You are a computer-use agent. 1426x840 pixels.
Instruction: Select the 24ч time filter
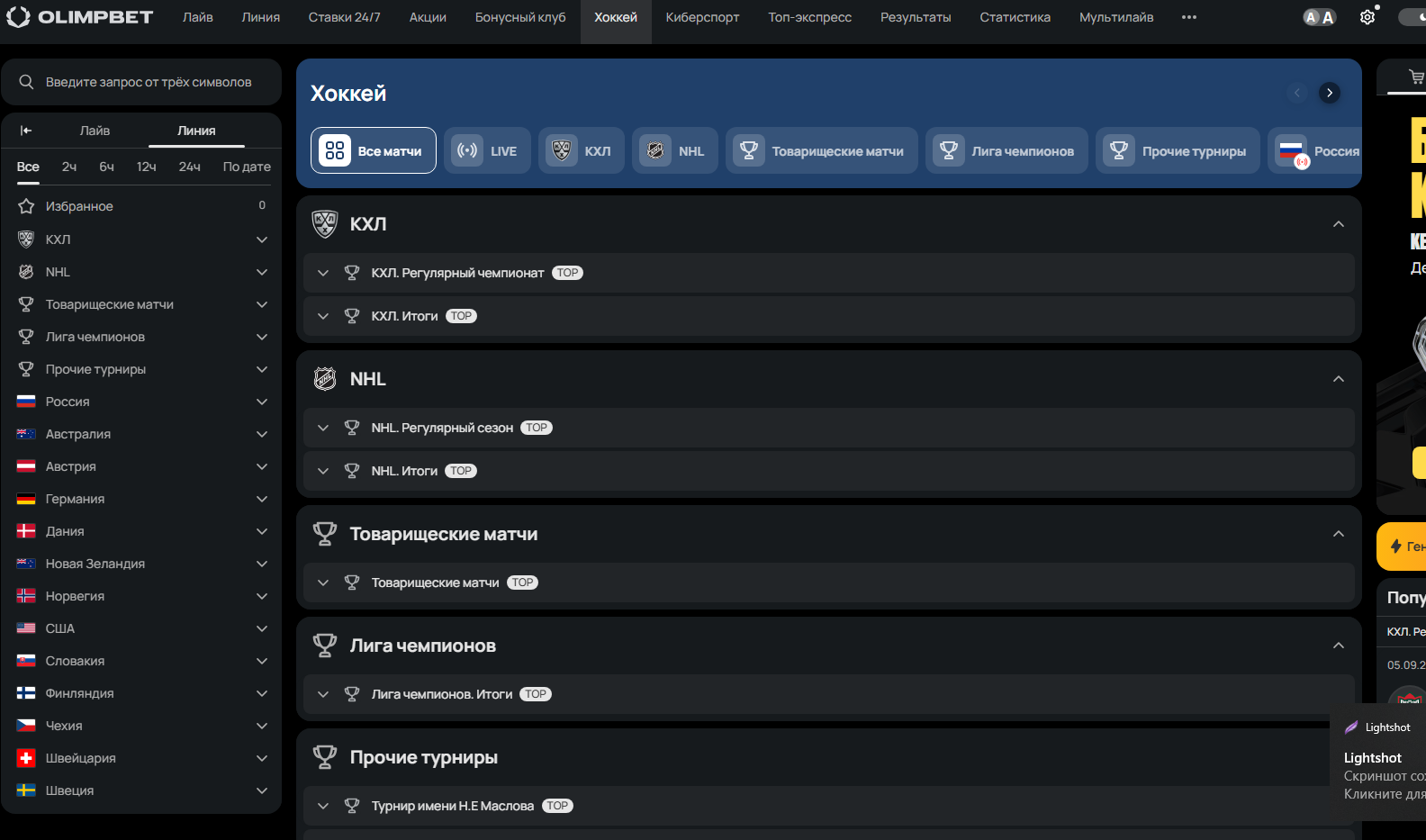(x=190, y=167)
